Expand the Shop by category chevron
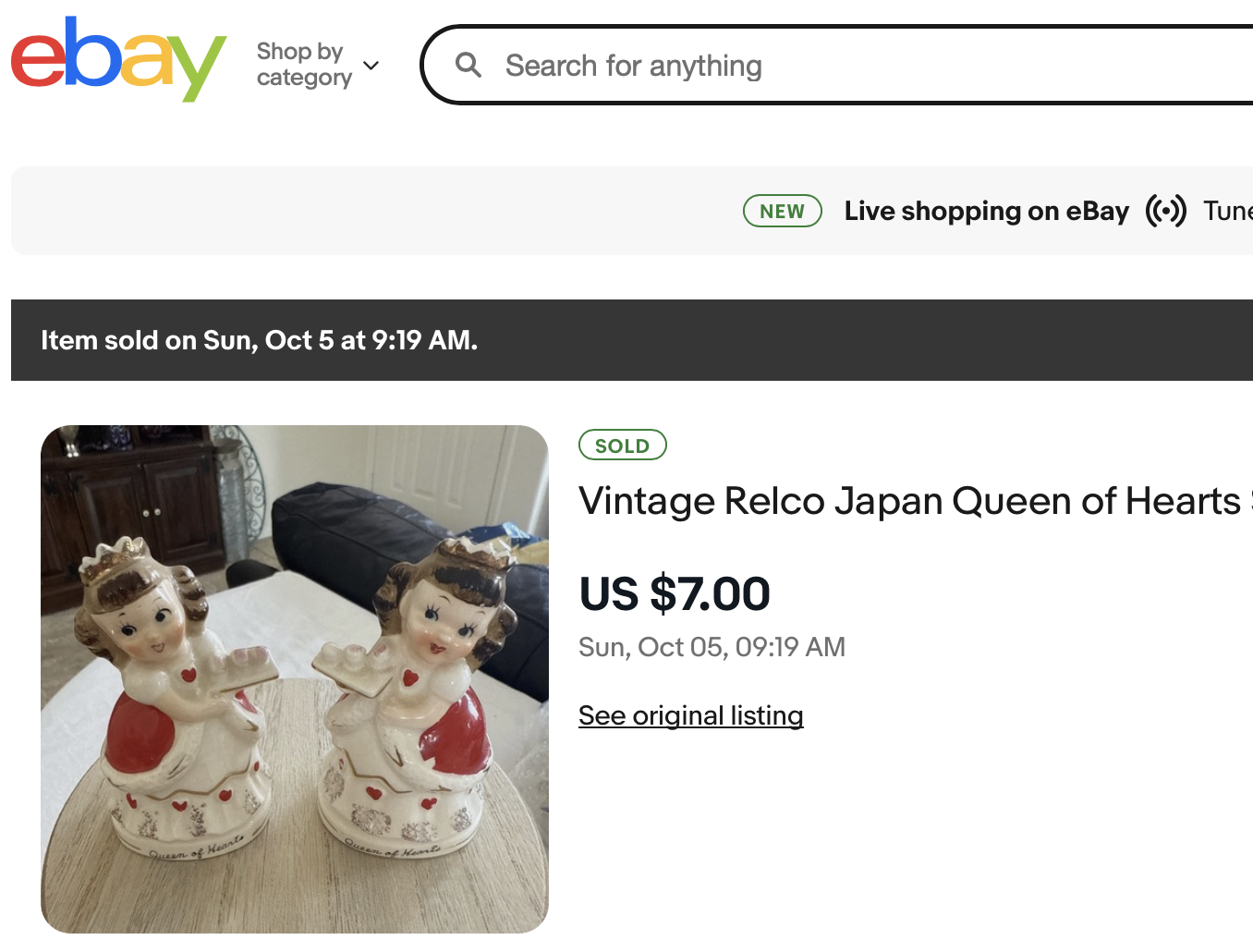The height and width of the screenshot is (952, 1253). coord(371,66)
